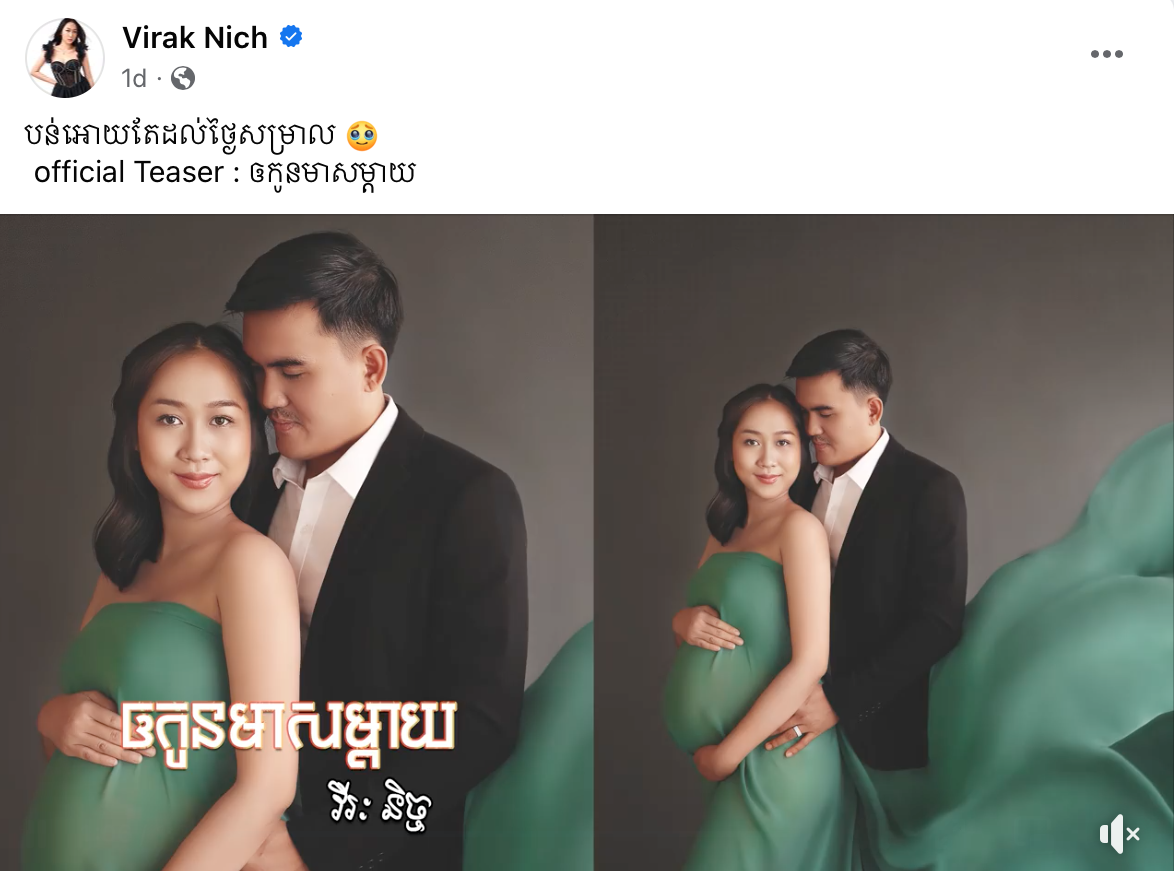Click the first Khmer caption line
This screenshot has width=1174, height=871.
point(180,135)
